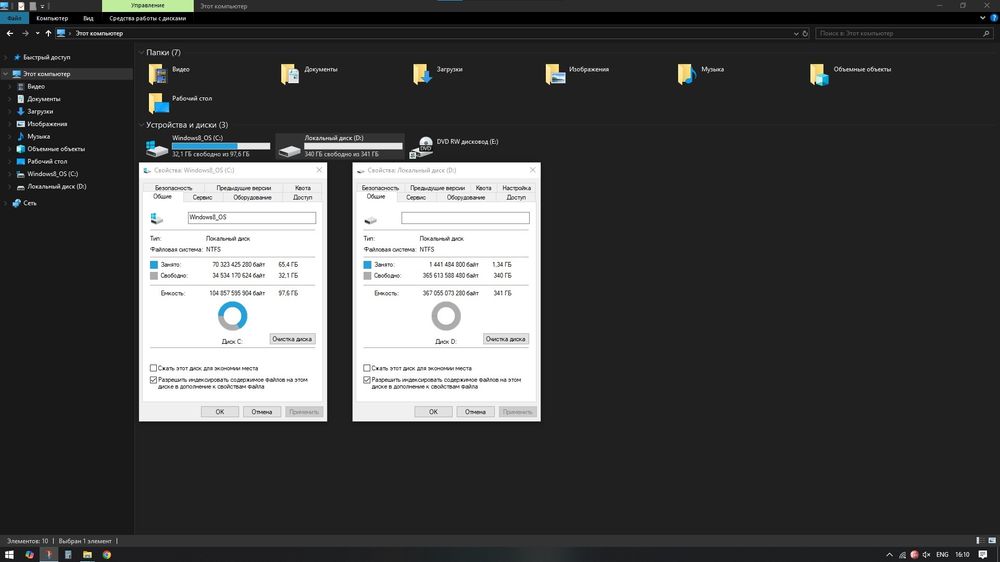The height and width of the screenshot is (562, 1000).
Task: Go back with the left arrow navigation button
Action: tap(10, 33)
